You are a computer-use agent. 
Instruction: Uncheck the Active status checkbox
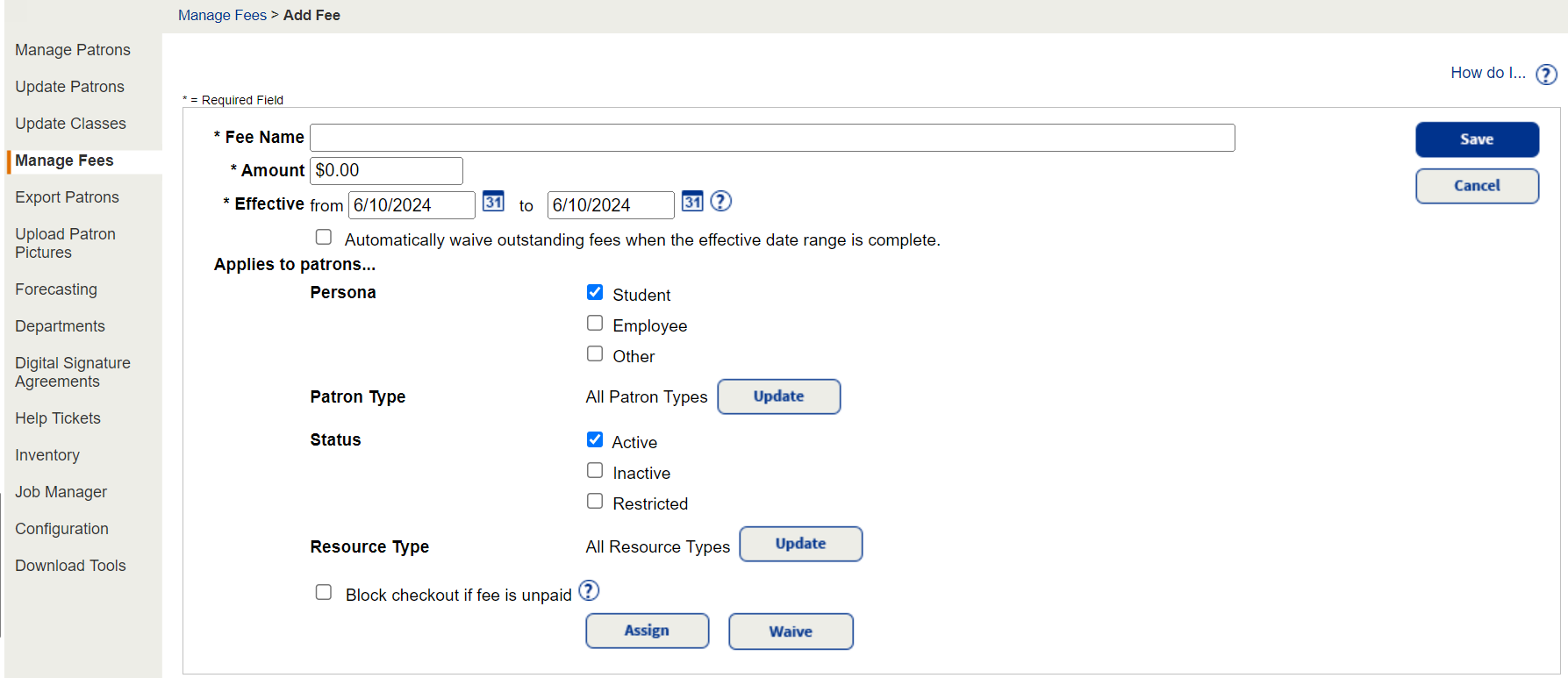tap(595, 439)
